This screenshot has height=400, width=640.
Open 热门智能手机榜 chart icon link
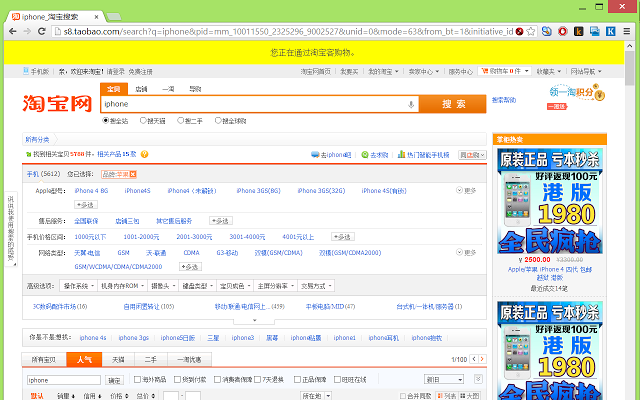[x=423, y=155]
